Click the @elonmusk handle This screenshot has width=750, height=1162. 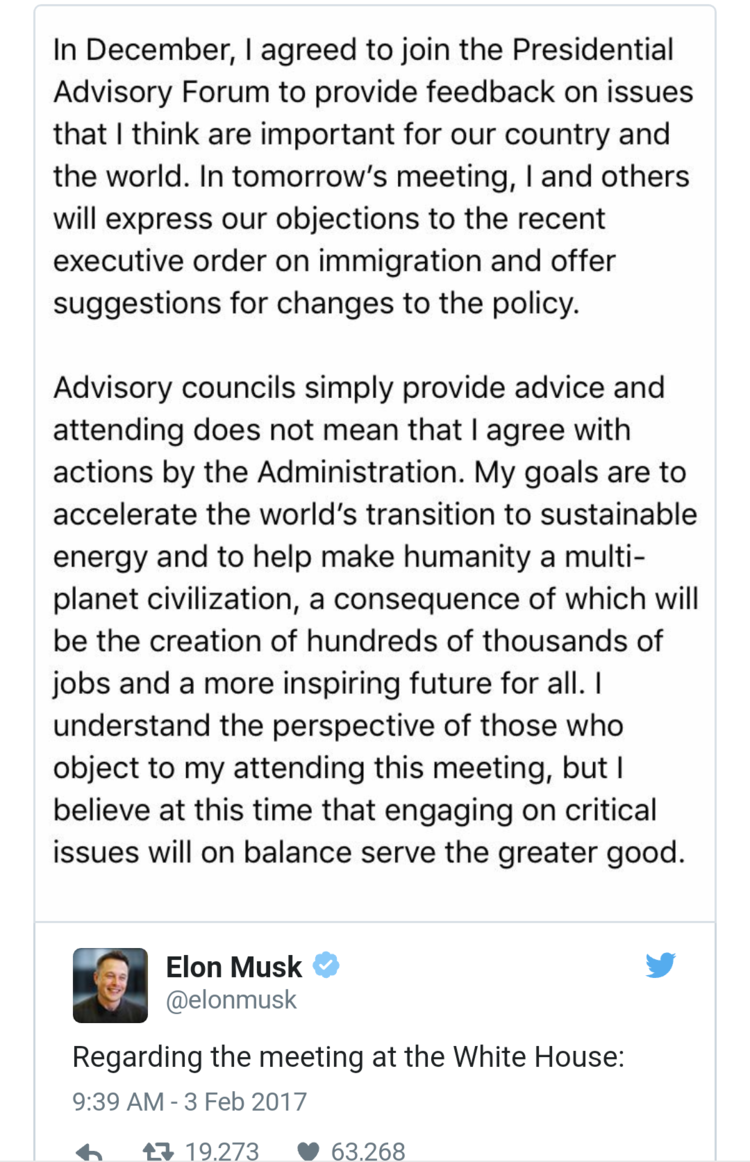[x=231, y=1000]
